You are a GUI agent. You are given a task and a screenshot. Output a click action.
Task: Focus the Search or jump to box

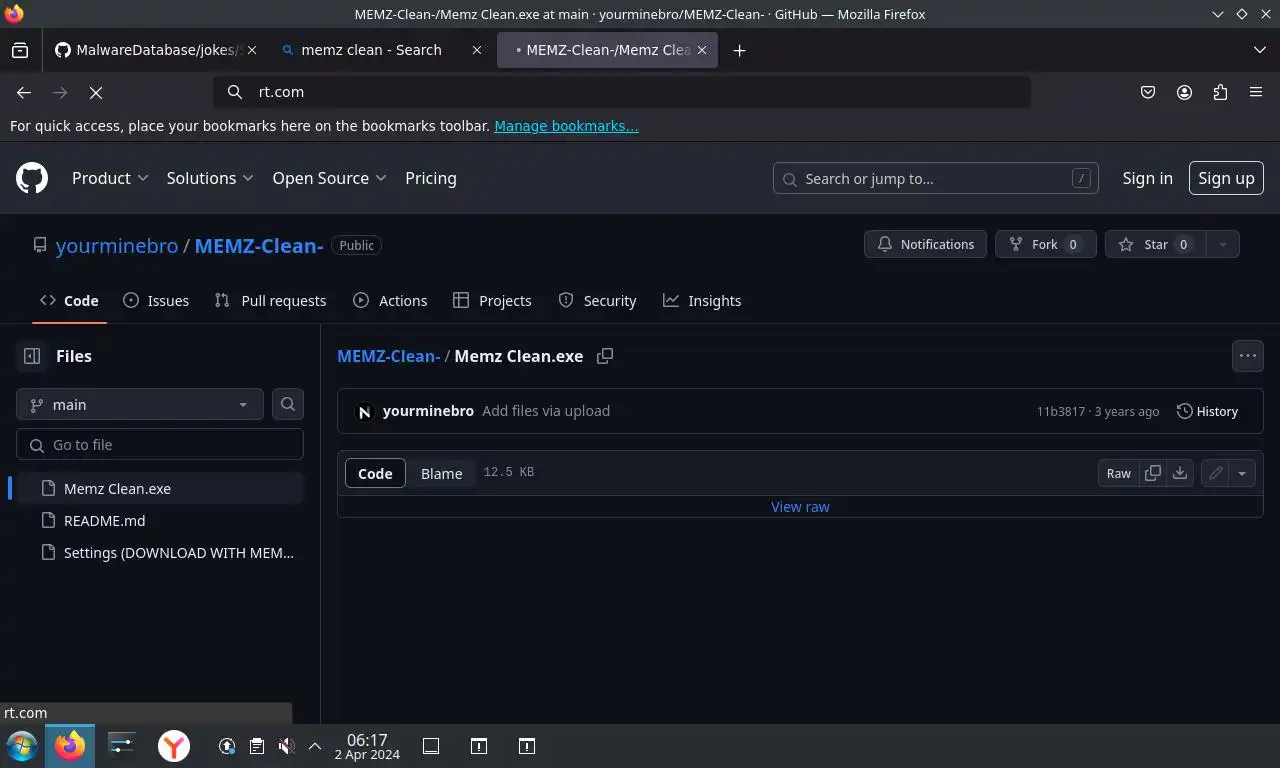coord(935,178)
